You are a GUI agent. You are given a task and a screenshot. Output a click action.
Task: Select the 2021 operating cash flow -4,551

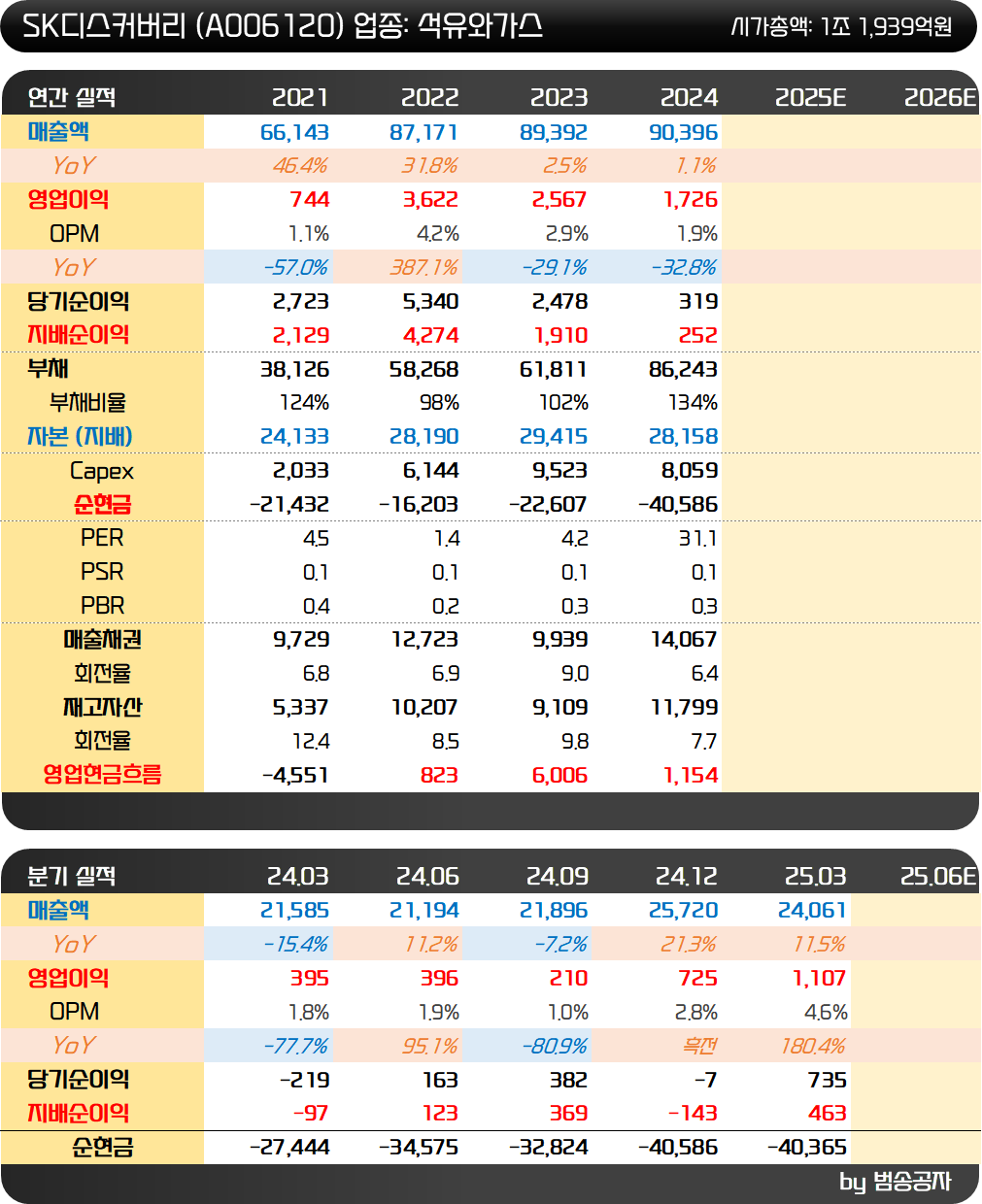pyautogui.click(x=295, y=775)
